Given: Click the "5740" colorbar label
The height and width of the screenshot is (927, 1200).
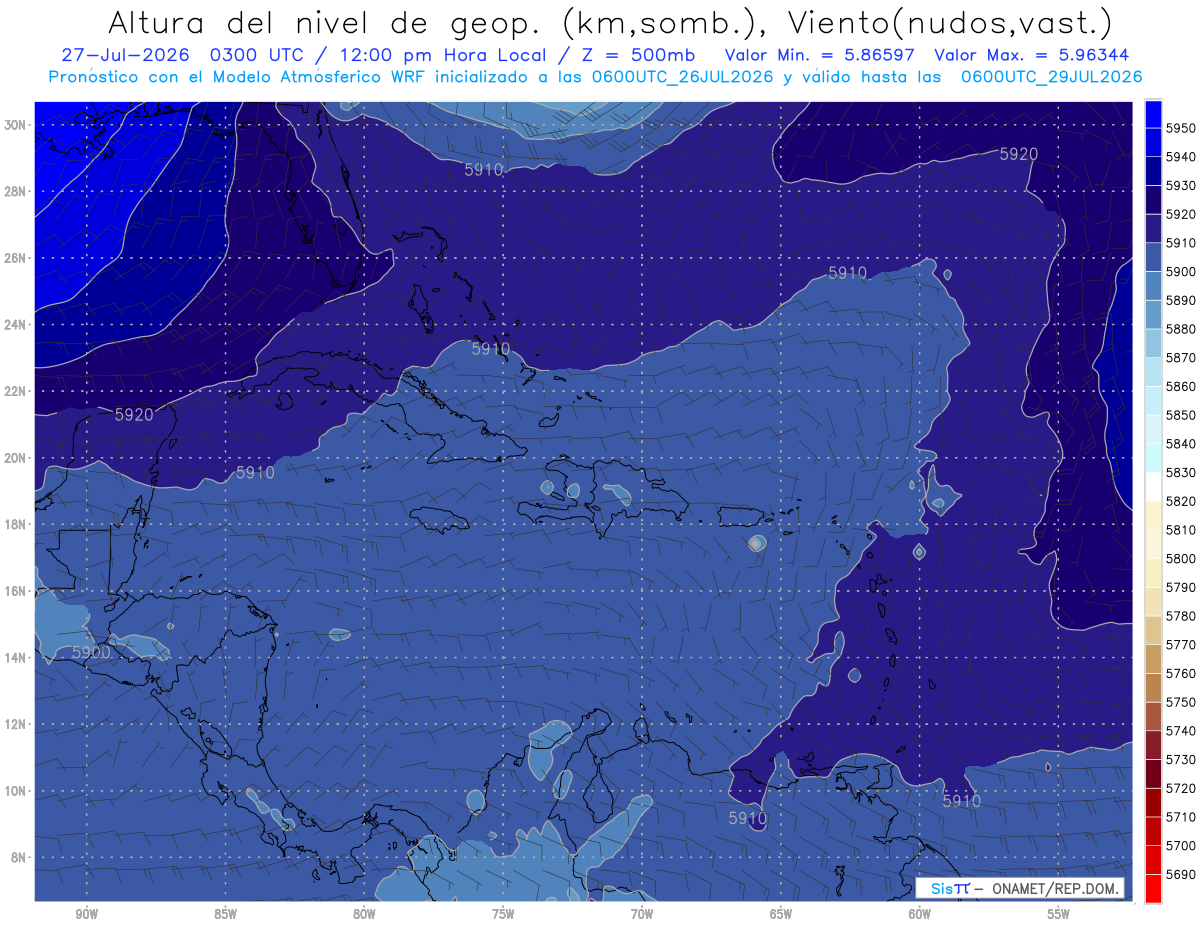Looking at the screenshot, I should [x=1181, y=731].
